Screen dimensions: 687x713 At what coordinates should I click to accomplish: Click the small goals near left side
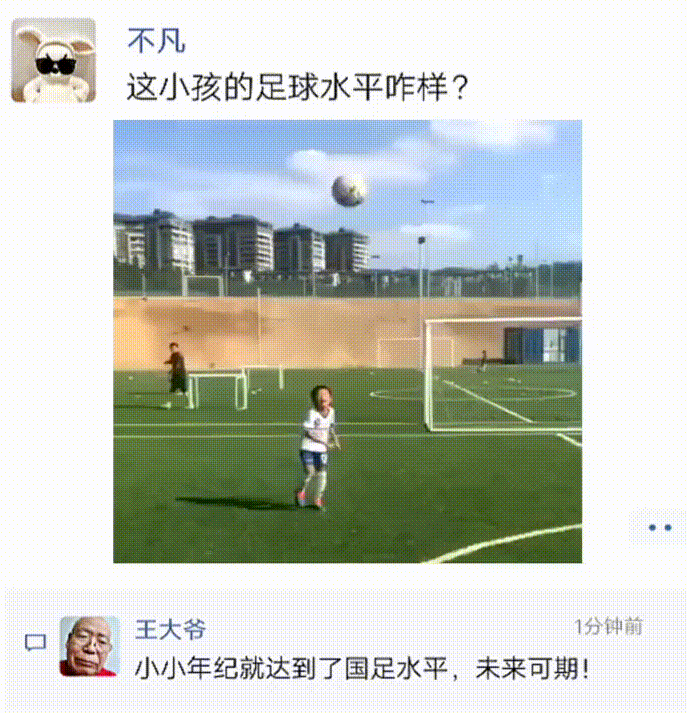(235, 387)
